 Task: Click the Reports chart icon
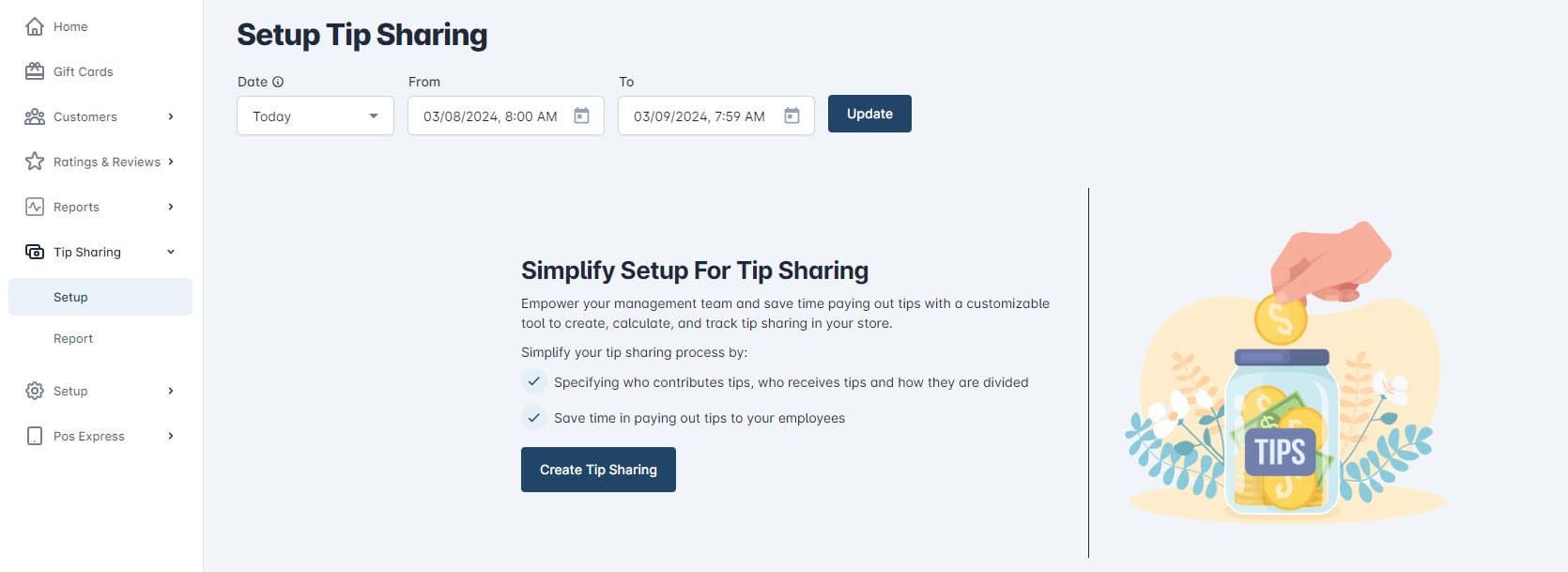pyautogui.click(x=35, y=207)
